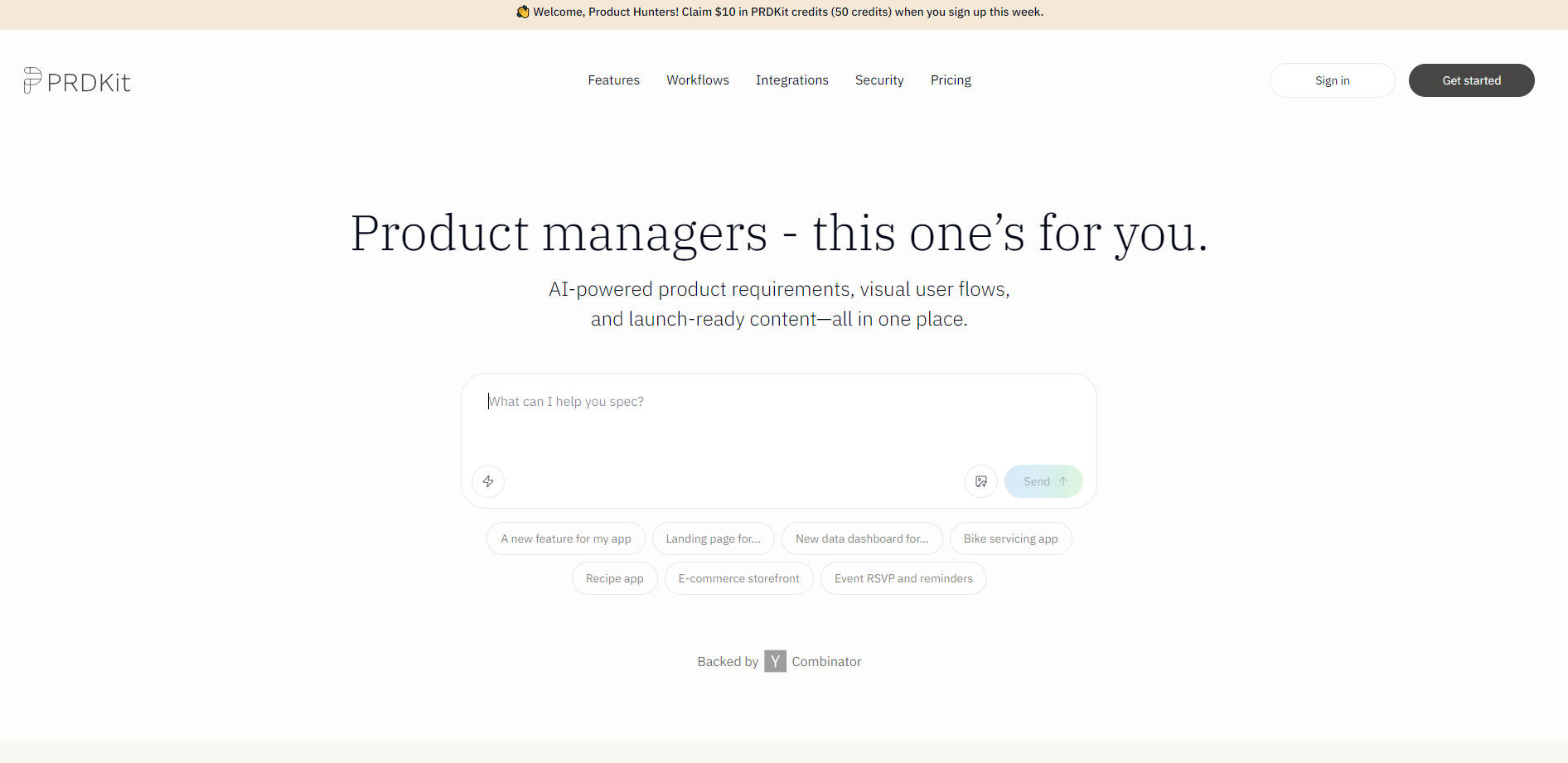
Task: Select the 'Bike servicing app' suggestion
Action: (1010, 538)
